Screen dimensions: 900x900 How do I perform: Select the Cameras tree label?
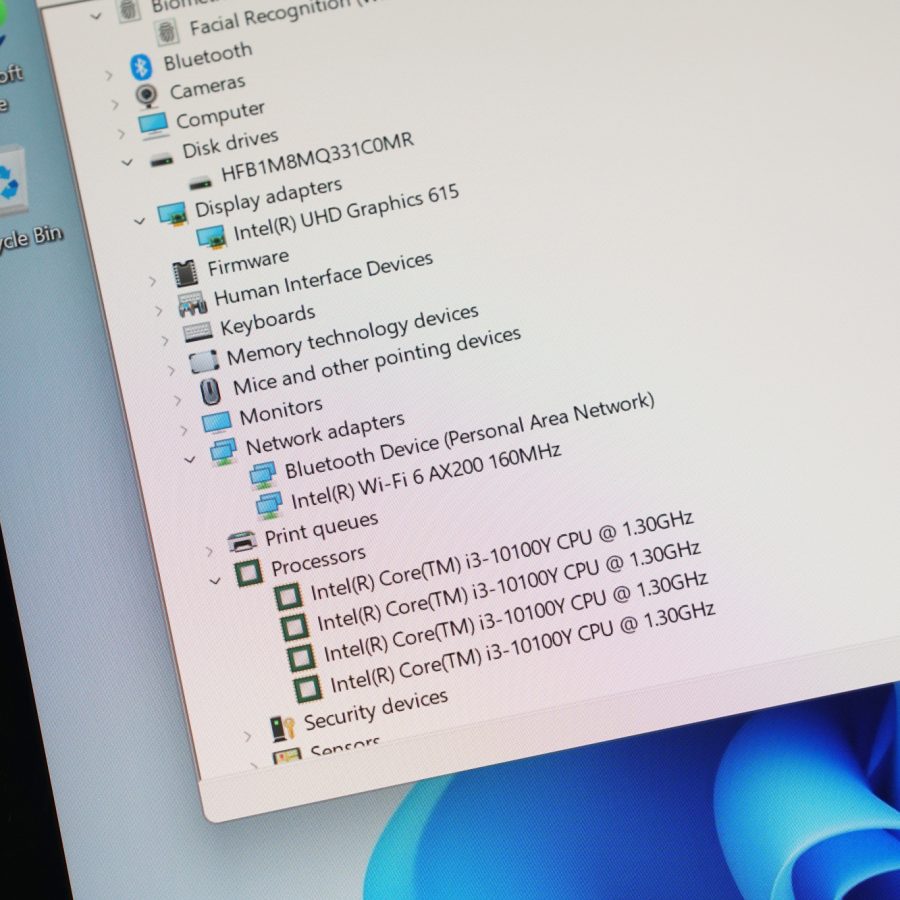coord(207,87)
